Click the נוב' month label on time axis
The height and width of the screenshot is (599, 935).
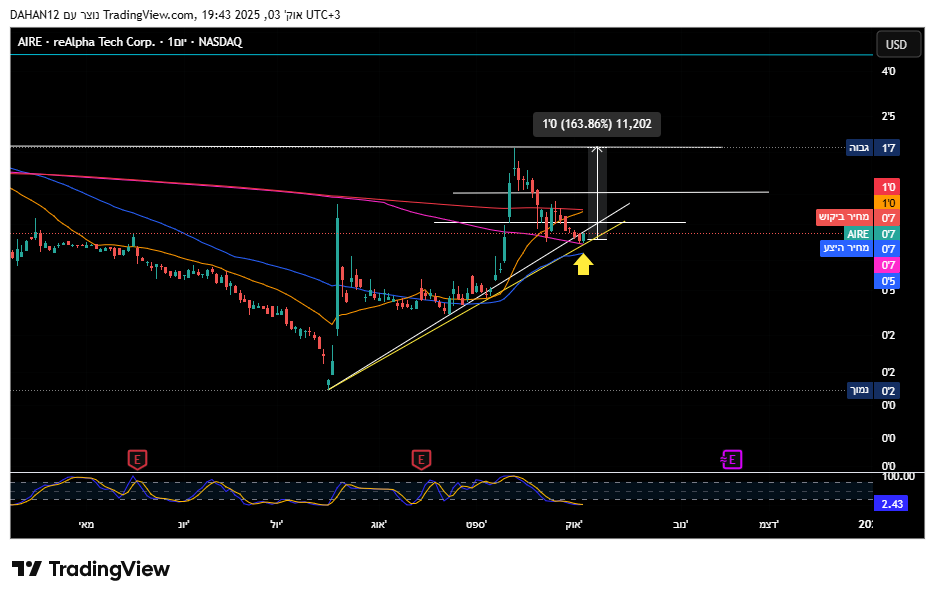pyautogui.click(x=680, y=524)
